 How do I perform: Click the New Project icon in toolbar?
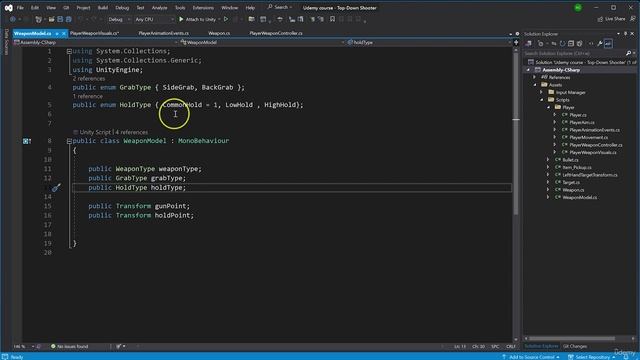[x=38, y=19]
